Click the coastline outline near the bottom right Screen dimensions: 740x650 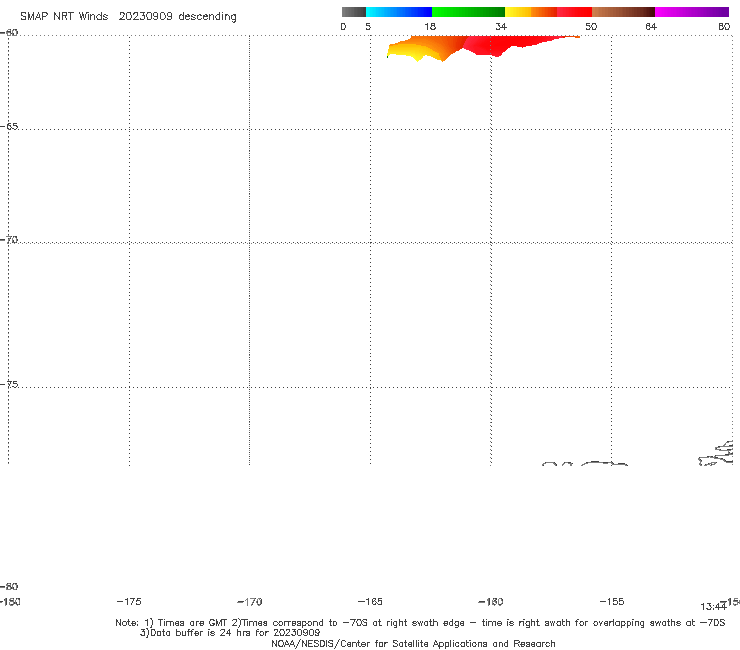(x=716, y=454)
